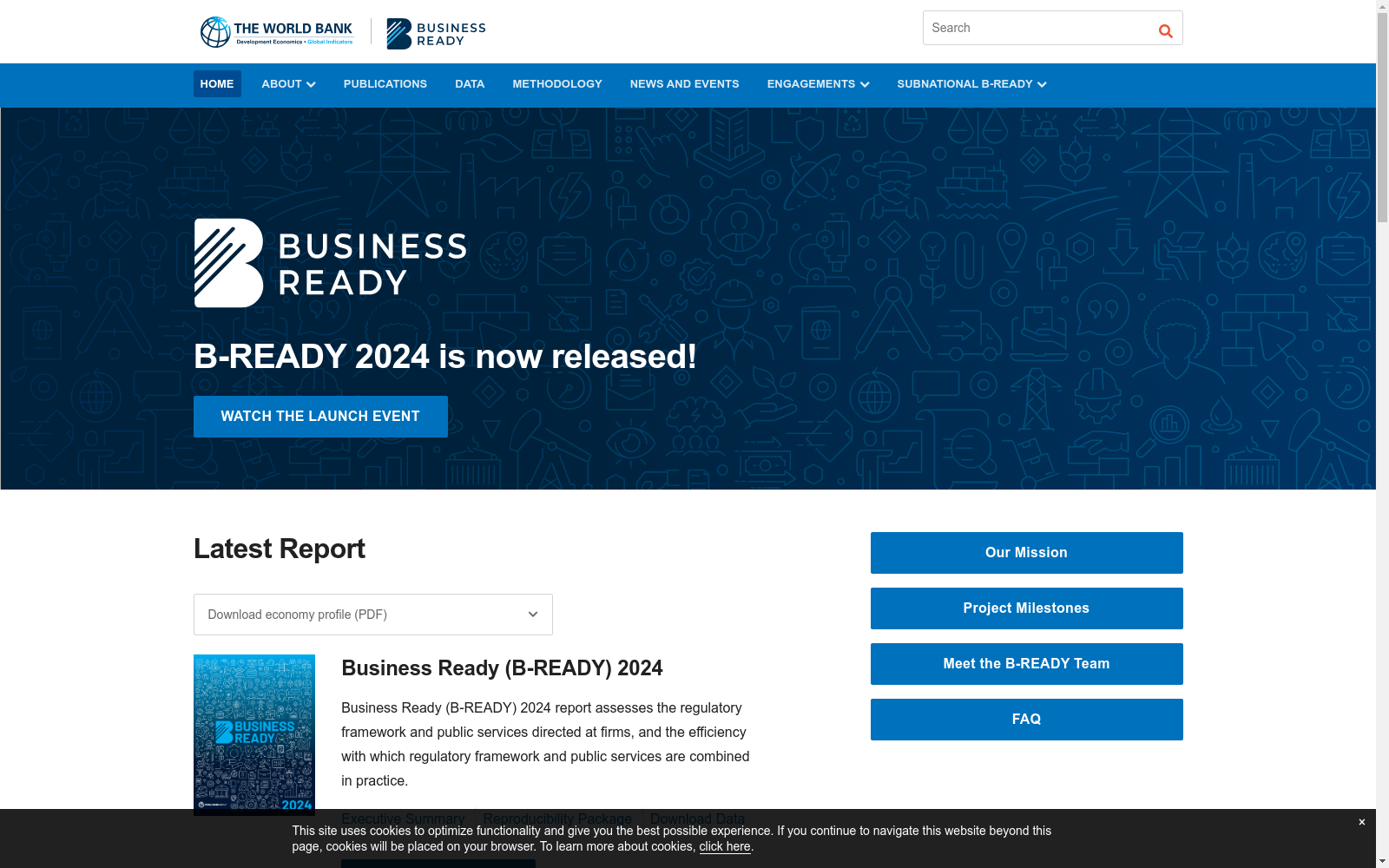Click the 'B-READY 2024 is now released!' headline
Image resolution: width=1389 pixels, height=868 pixels.
click(445, 357)
